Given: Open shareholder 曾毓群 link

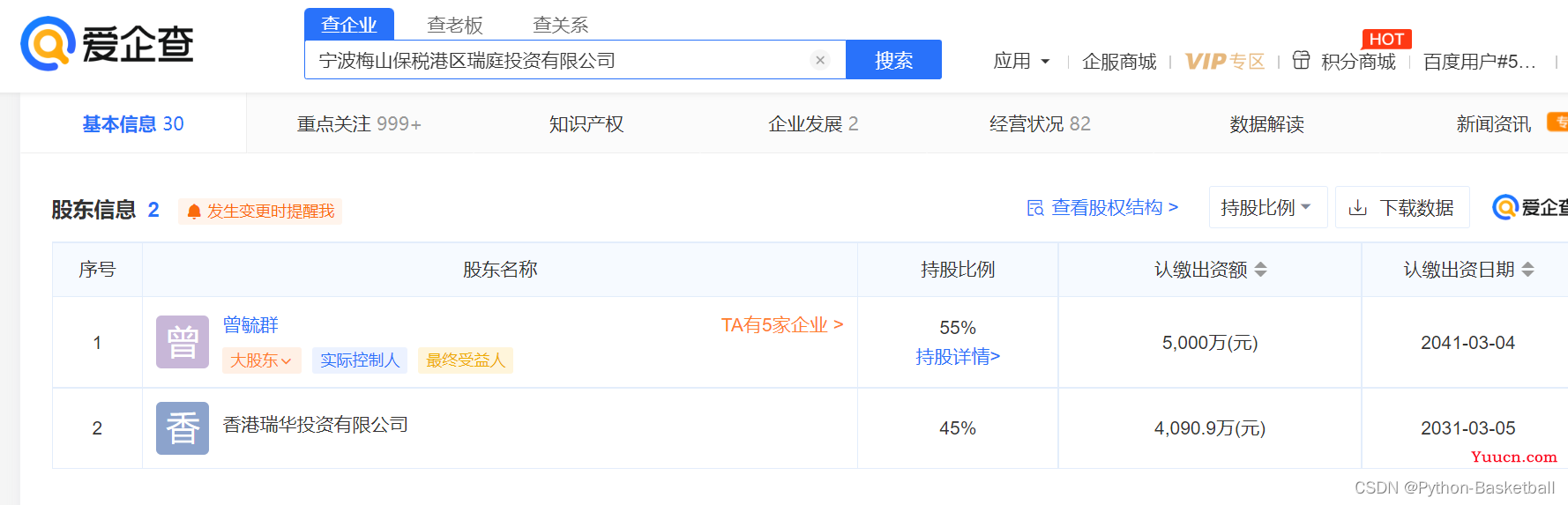Looking at the screenshot, I should tap(250, 325).
